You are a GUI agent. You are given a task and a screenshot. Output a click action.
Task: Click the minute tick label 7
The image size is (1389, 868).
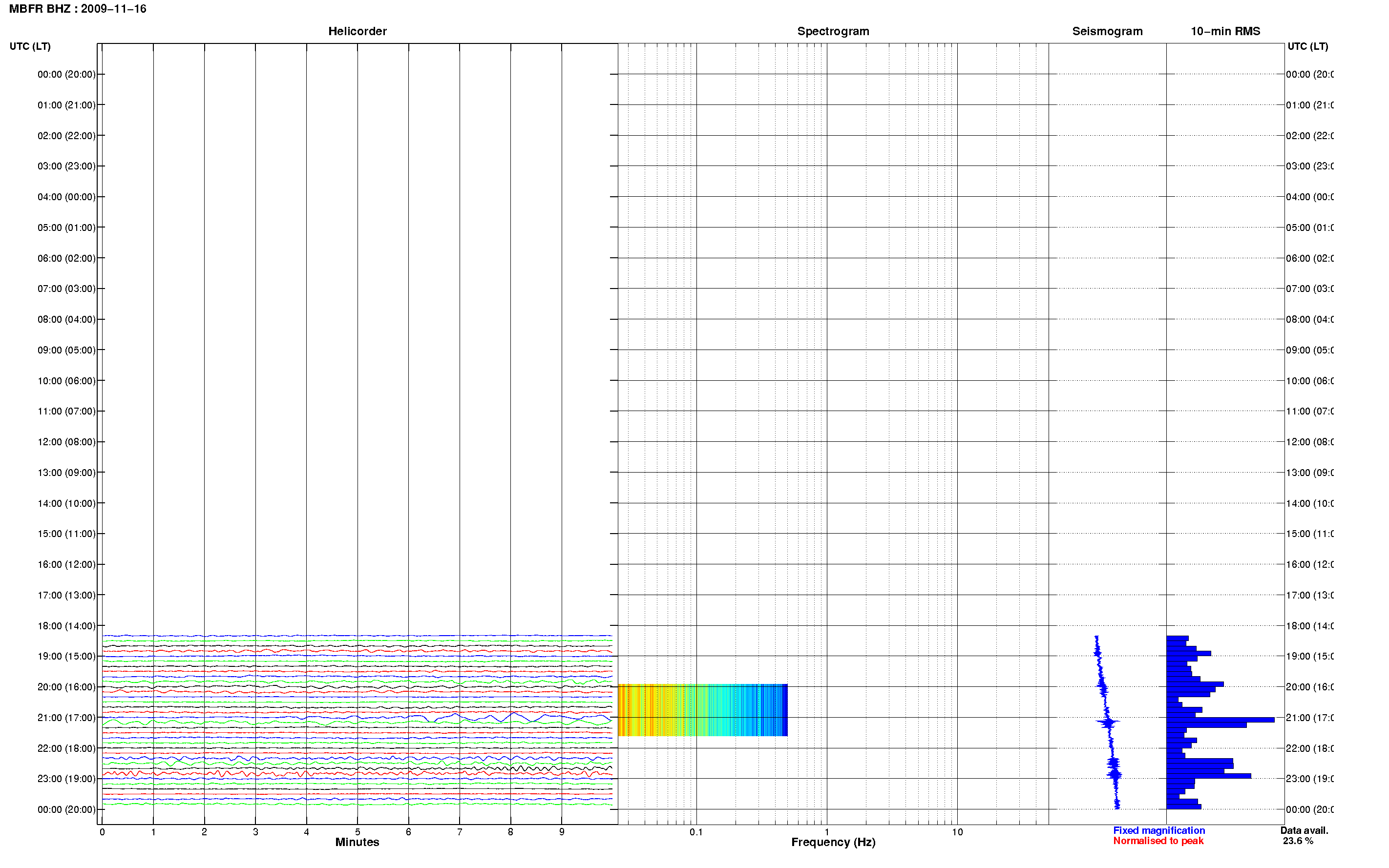(460, 832)
